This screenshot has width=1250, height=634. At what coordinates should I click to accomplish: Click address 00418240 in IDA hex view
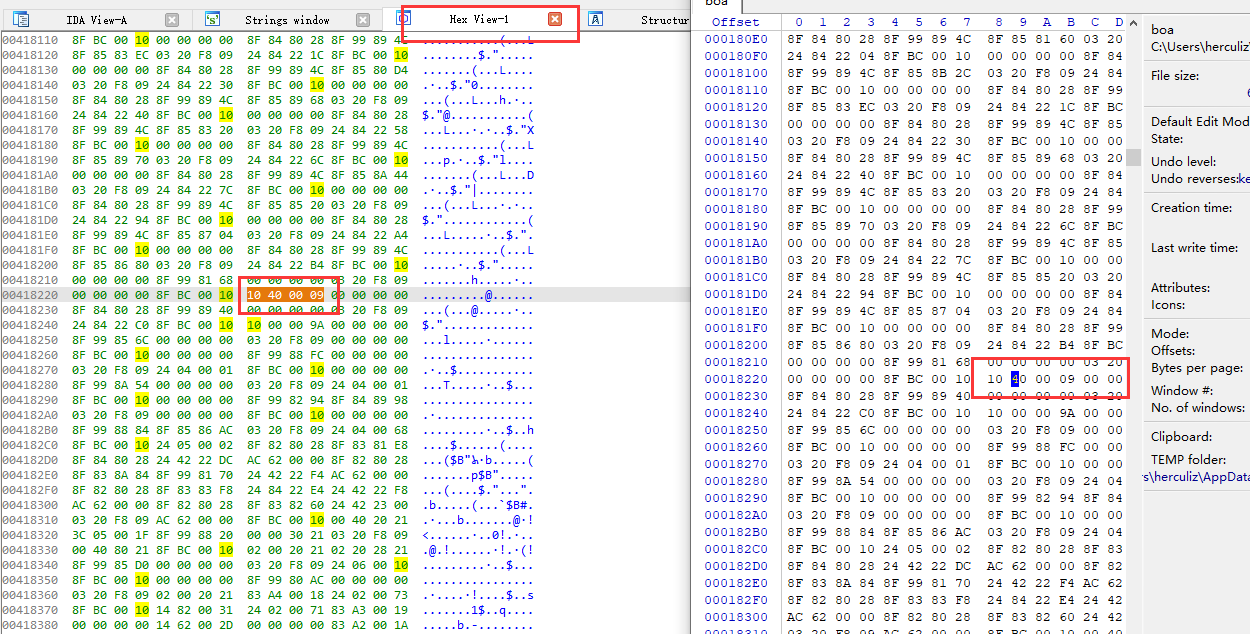click(31, 325)
